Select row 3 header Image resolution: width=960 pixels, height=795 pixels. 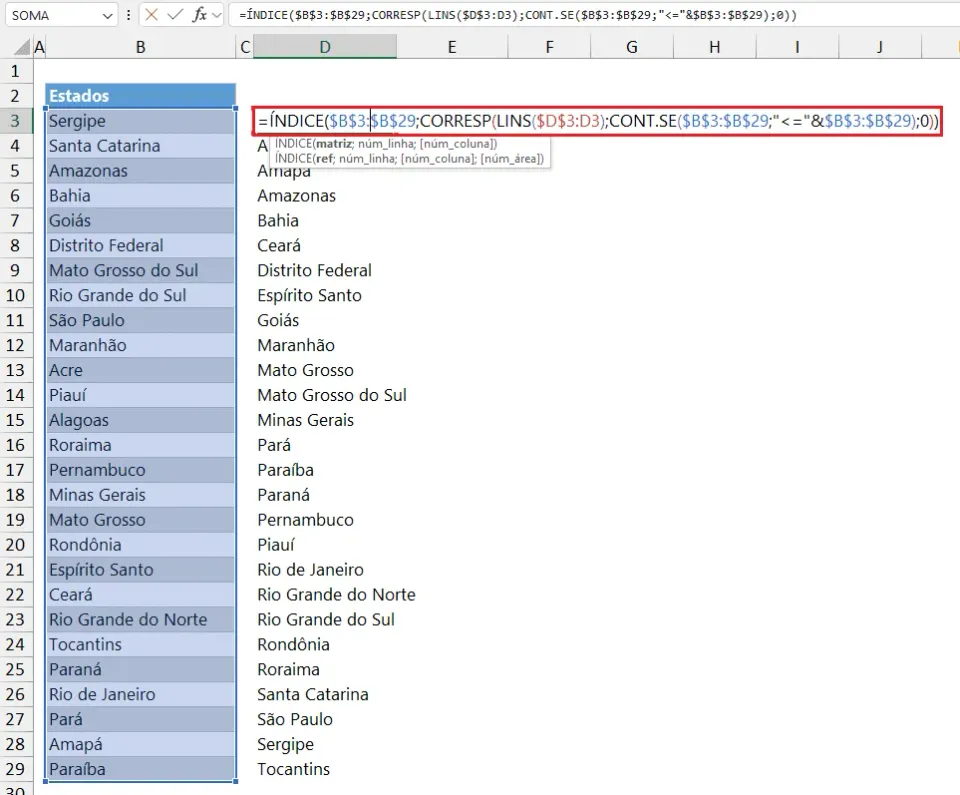pos(15,121)
